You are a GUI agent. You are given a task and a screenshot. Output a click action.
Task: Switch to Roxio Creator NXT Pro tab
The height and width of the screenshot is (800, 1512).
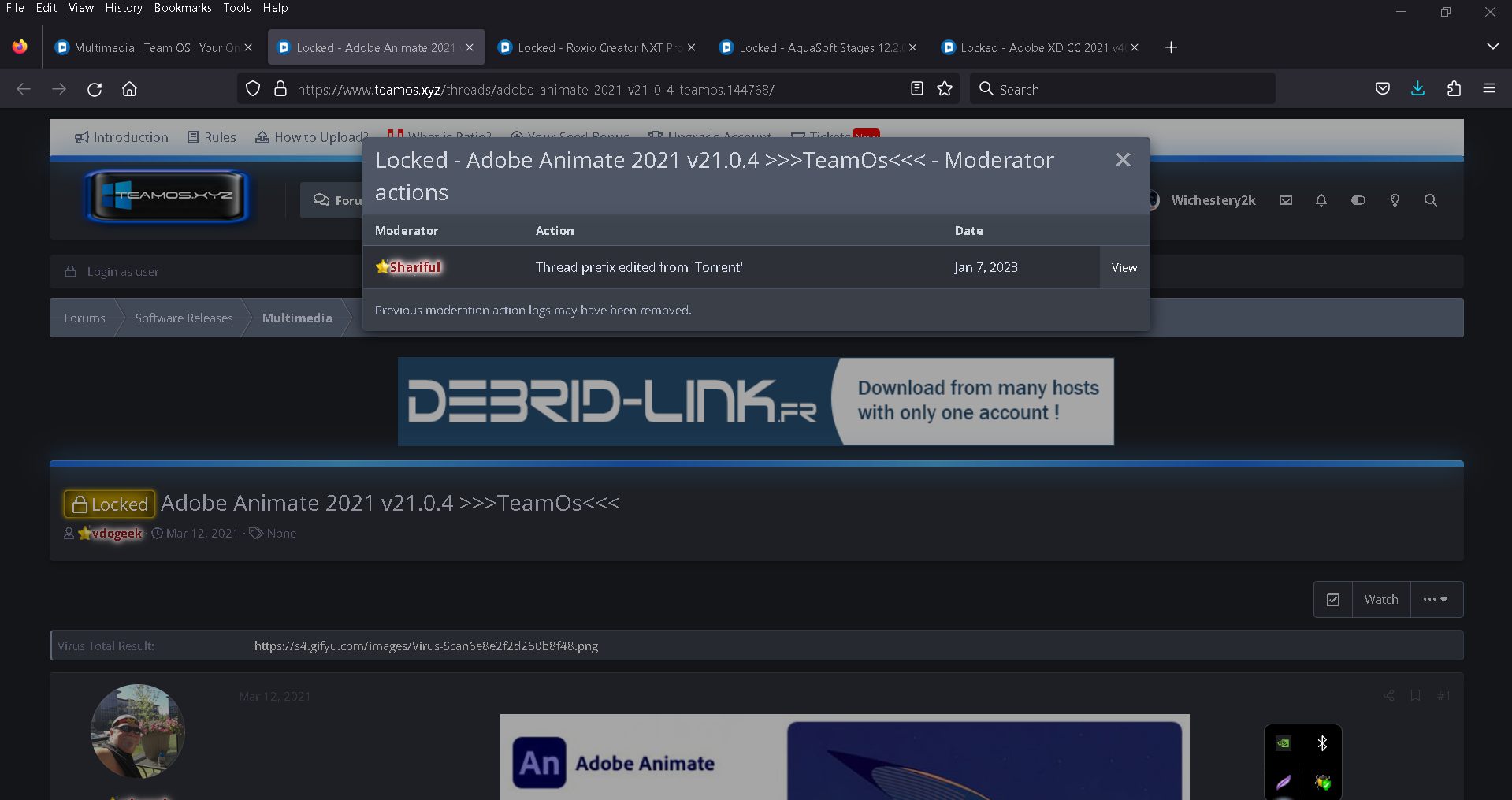(597, 47)
